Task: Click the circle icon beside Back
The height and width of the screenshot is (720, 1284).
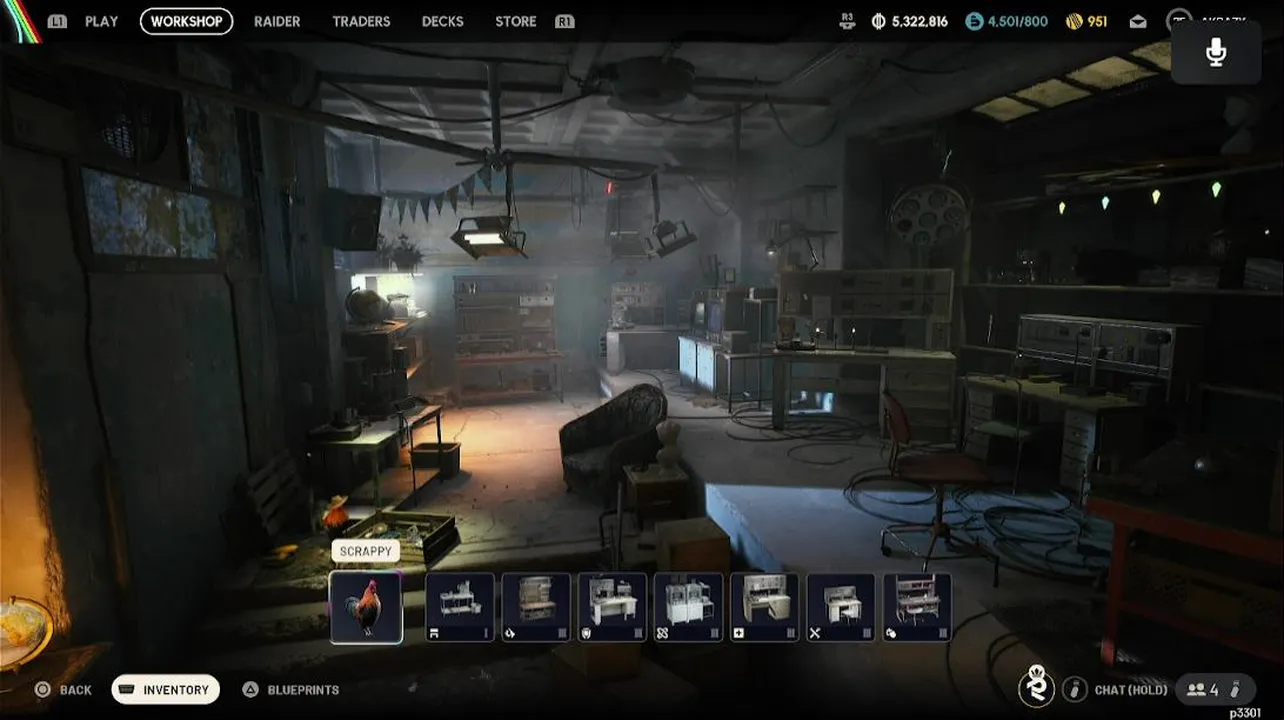Action: pos(42,689)
